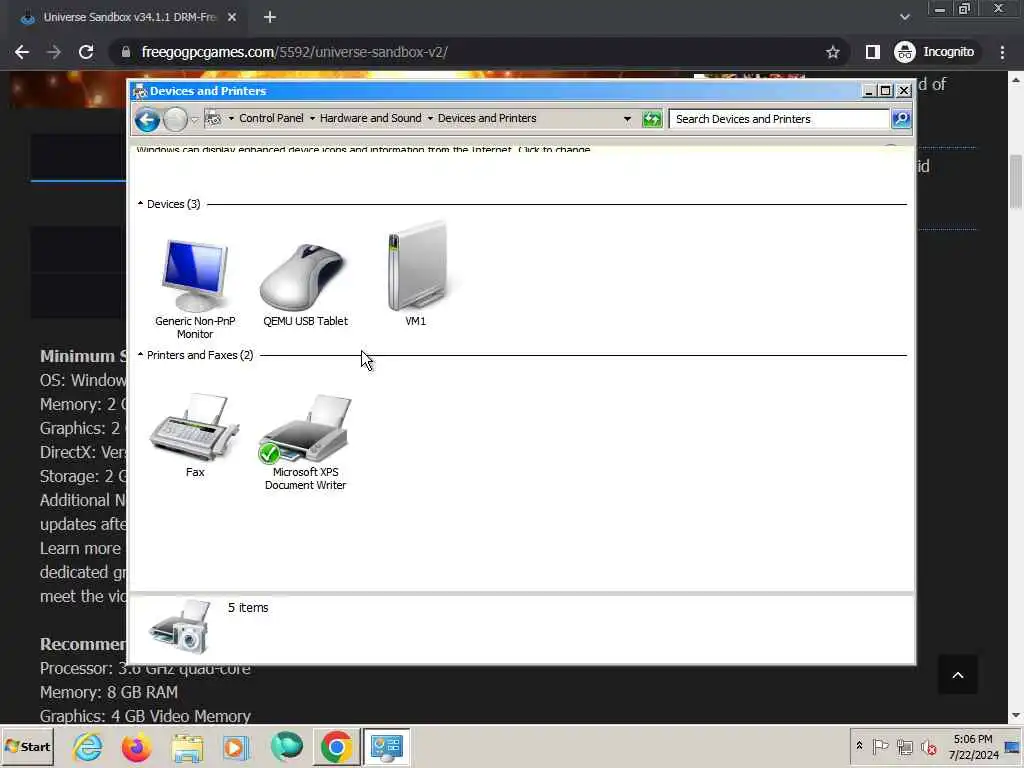Click the Control Panel breadcrumb

tap(271, 118)
